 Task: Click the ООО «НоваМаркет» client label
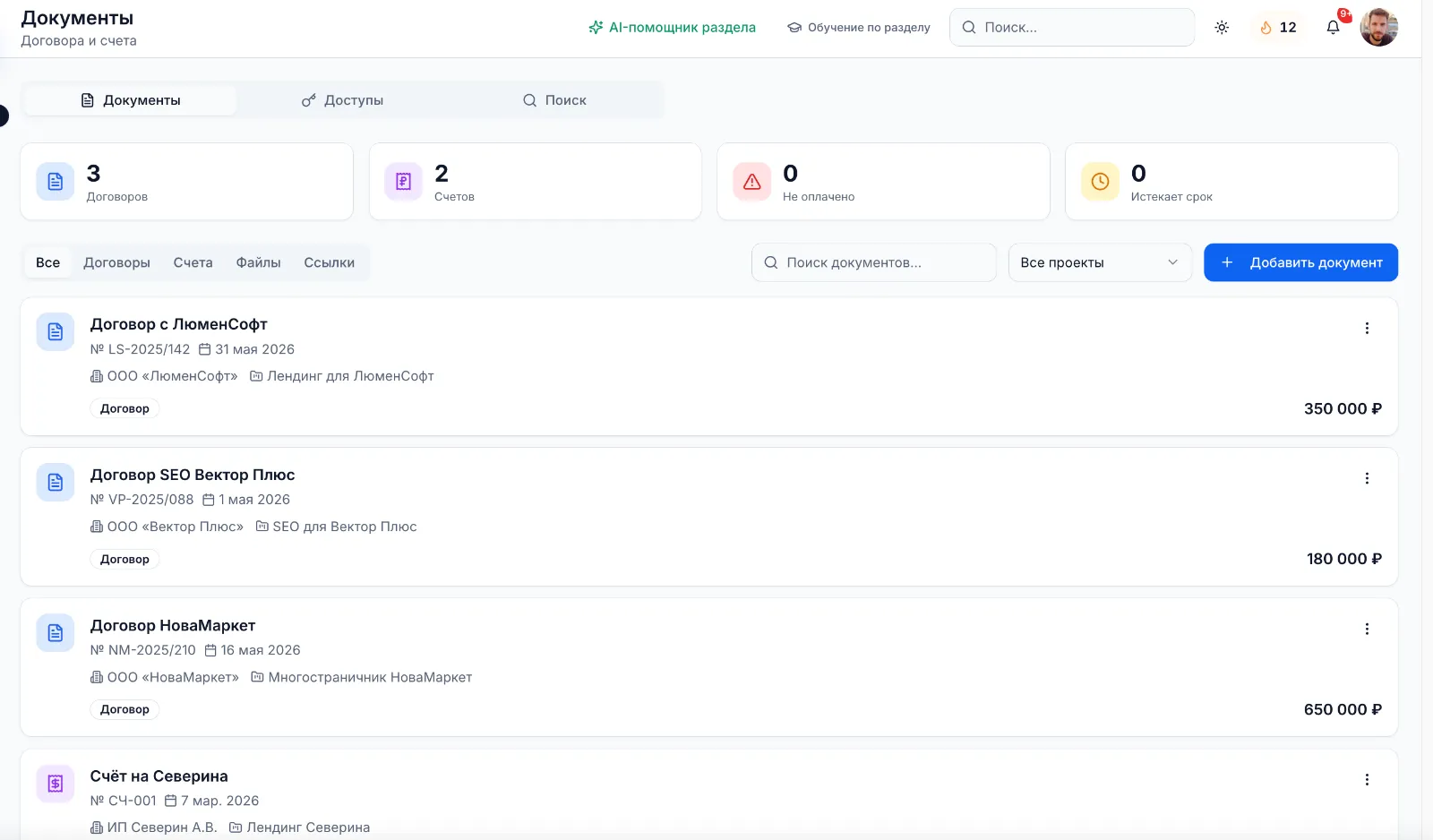tap(165, 677)
